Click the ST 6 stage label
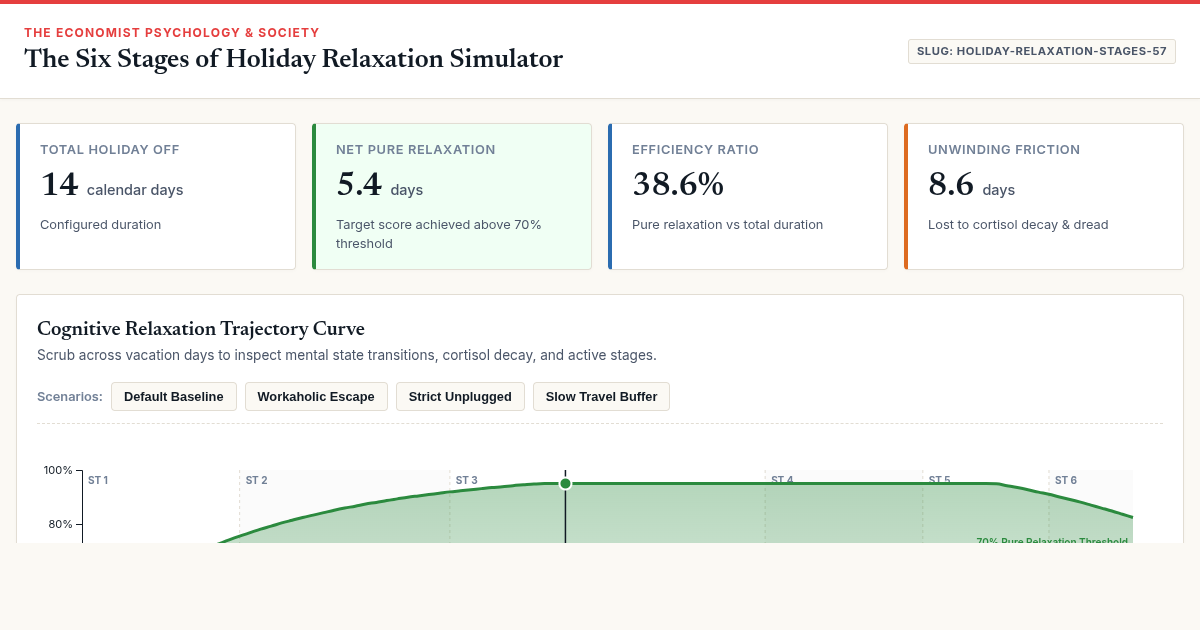Viewport: 1200px width, 630px height. click(1066, 480)
